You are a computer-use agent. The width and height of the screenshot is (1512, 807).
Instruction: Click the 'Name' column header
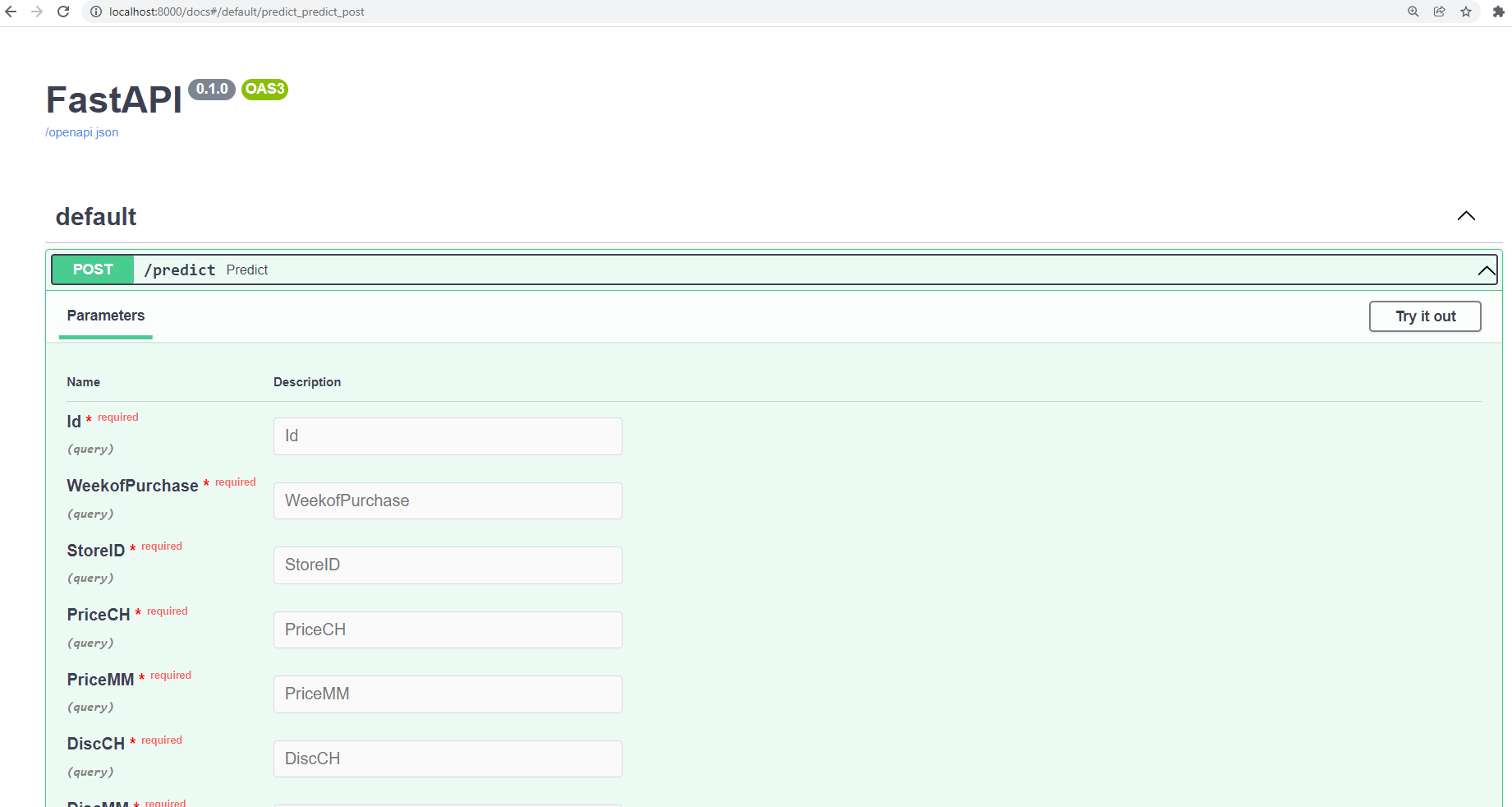click(x=84, y=382)
